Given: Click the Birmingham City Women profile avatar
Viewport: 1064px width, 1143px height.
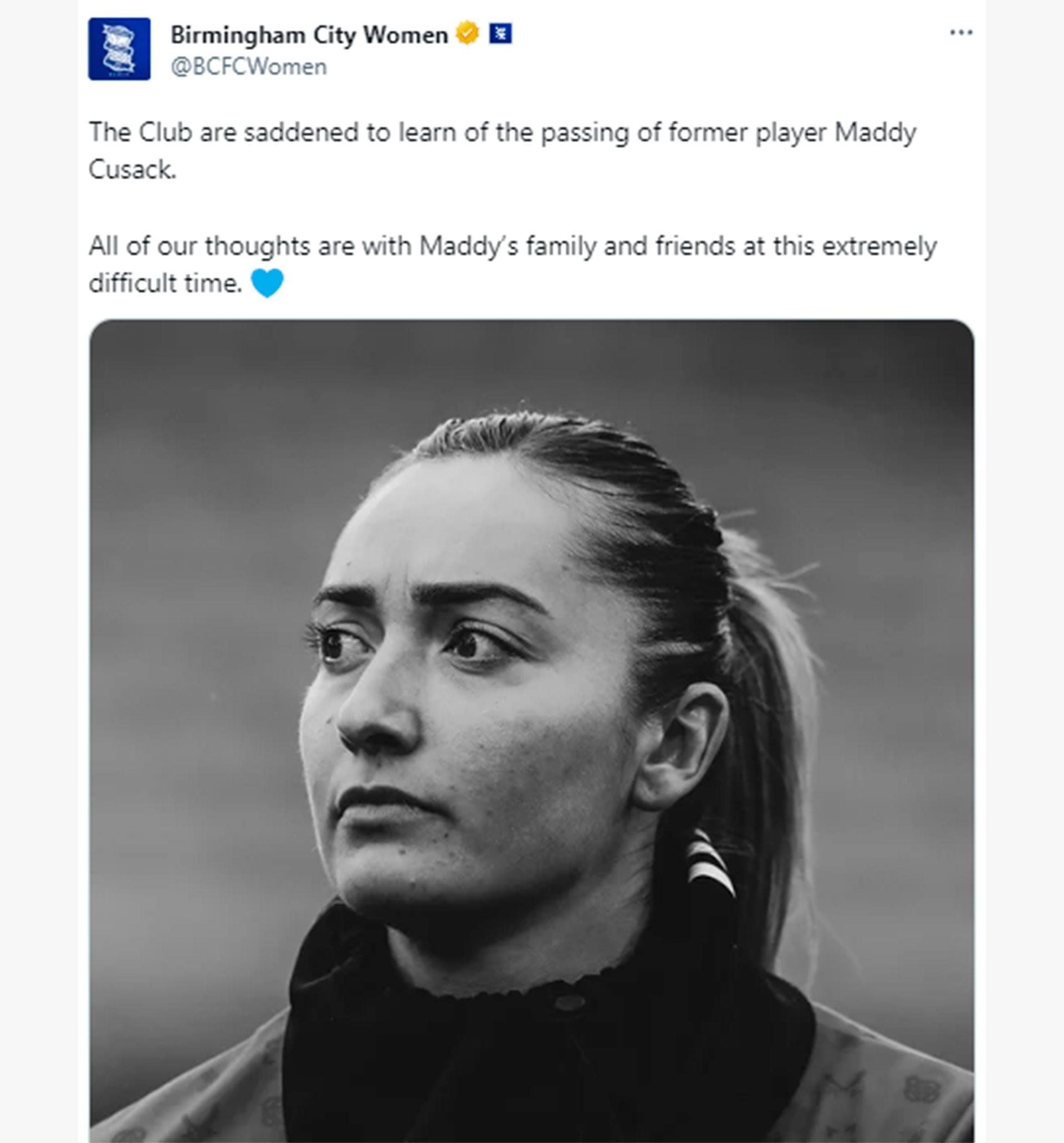Looking at the screenshot, I should click(x=119, y=49).
